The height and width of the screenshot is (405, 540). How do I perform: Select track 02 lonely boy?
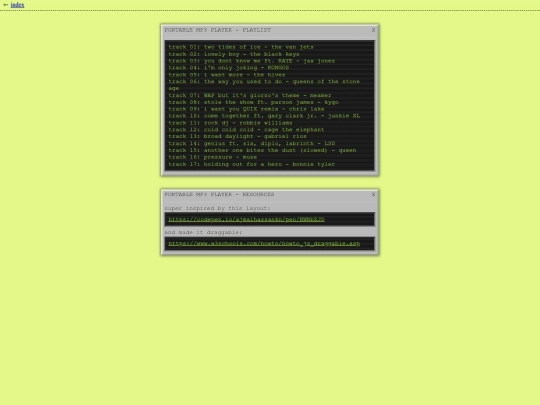coord(234,54)
